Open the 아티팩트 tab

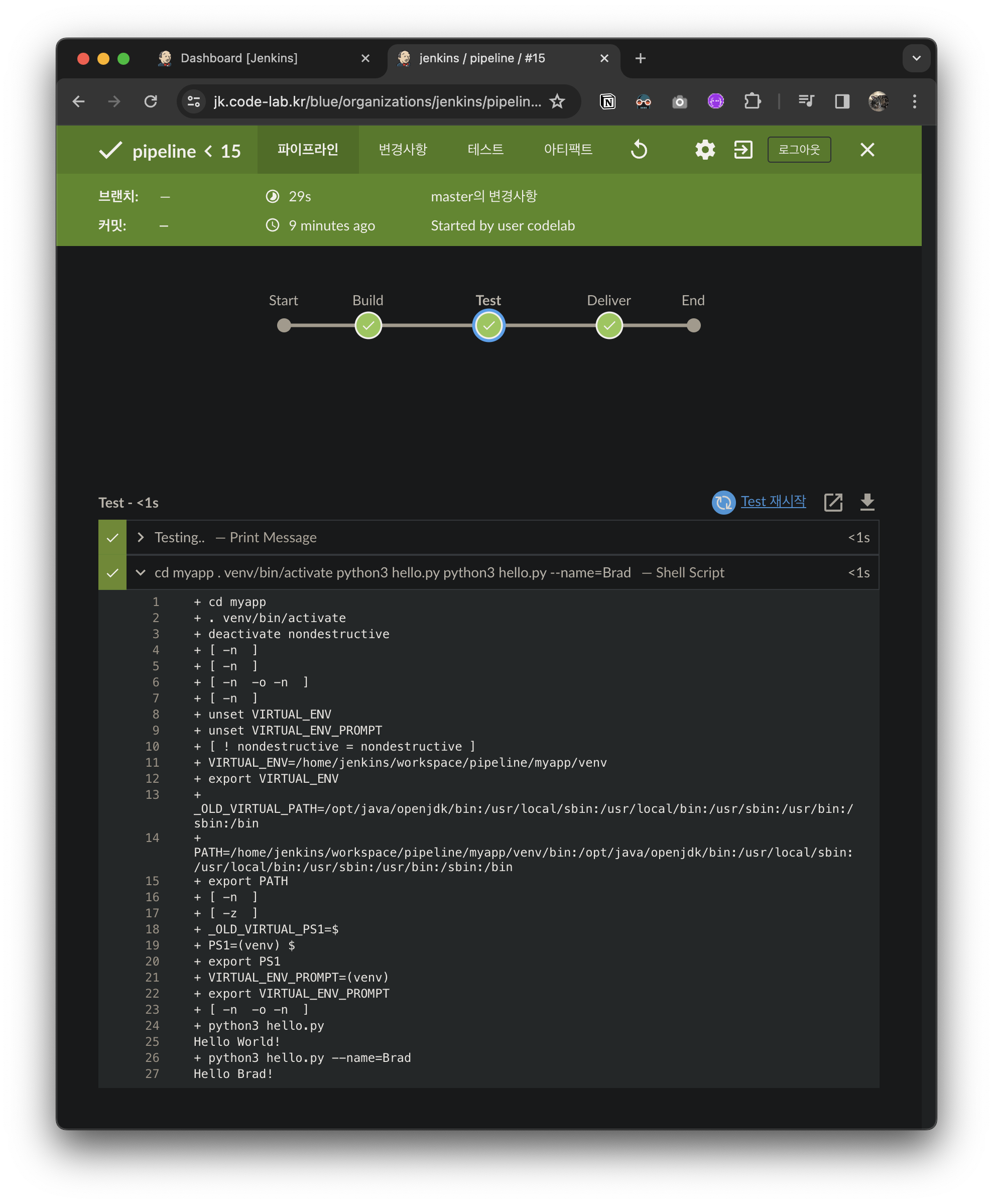tap(568, 150)
